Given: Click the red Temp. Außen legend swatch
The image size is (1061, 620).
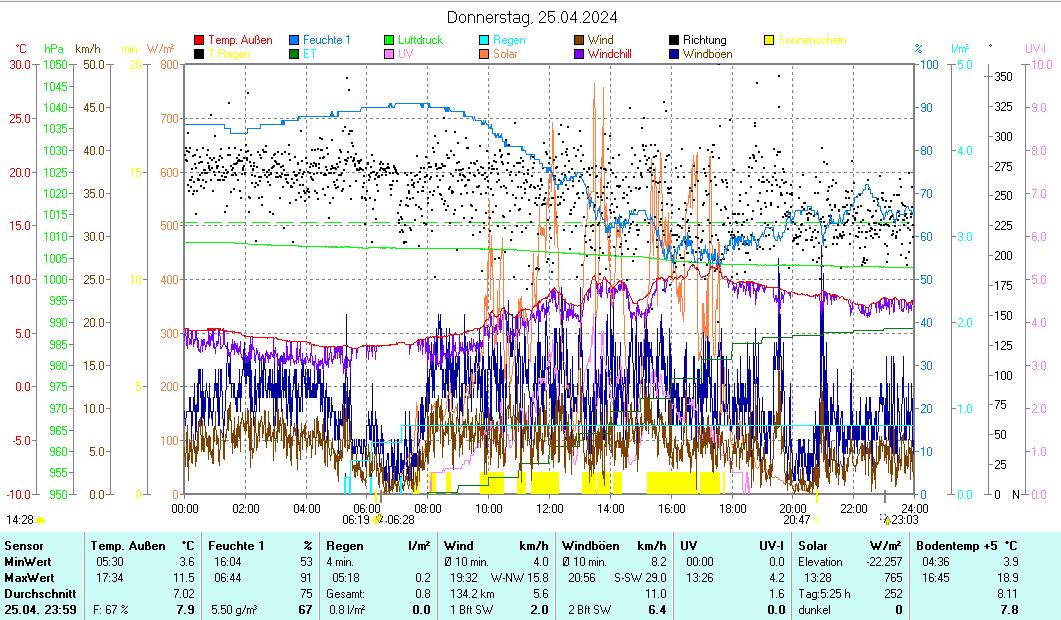Looking at the screenshot, I should [199, 41].
